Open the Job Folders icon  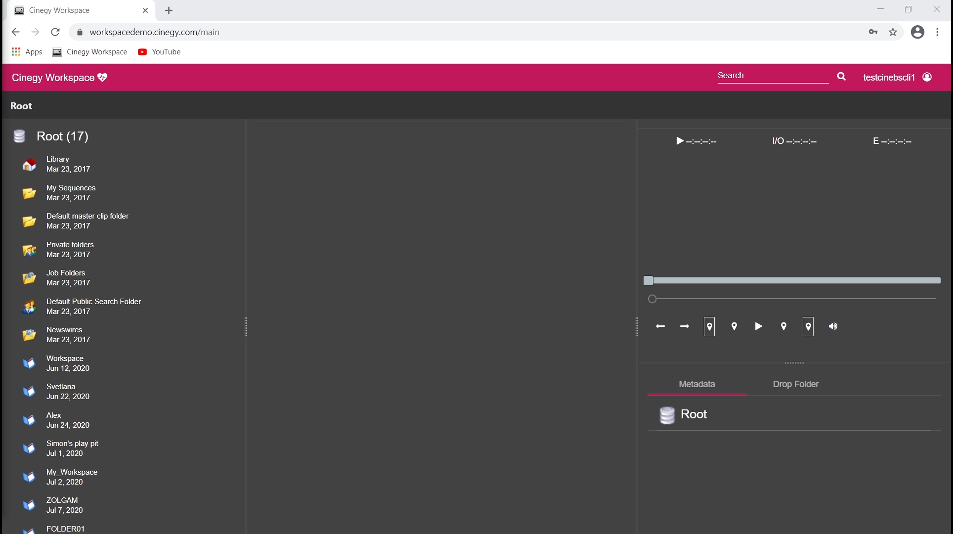(x=29, y=278)
